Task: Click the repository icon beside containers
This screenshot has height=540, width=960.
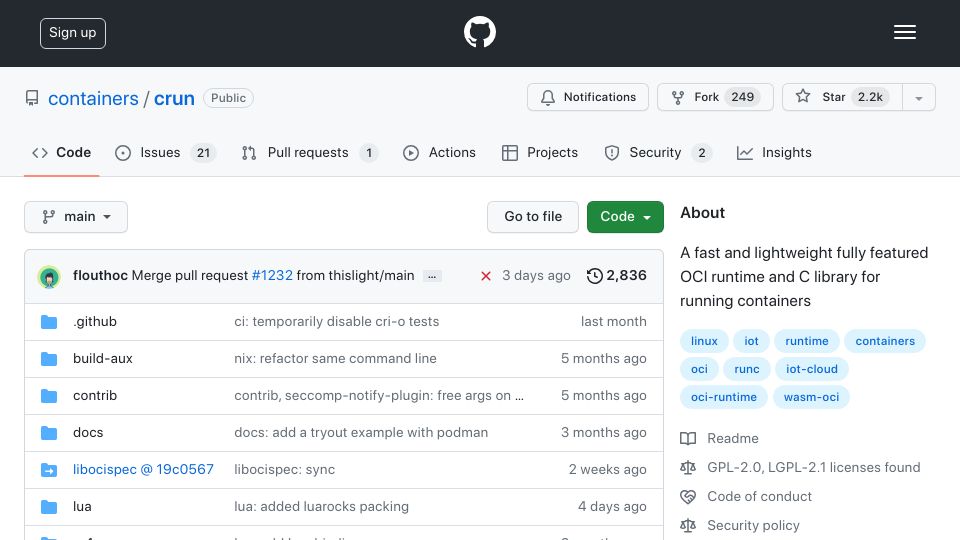Action: pos(32,98)
